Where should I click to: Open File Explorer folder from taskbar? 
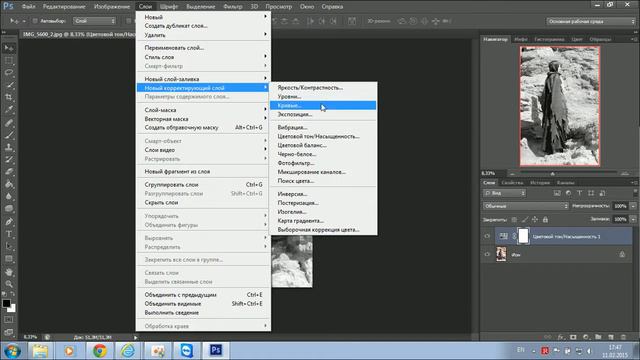tap(40, 350)
